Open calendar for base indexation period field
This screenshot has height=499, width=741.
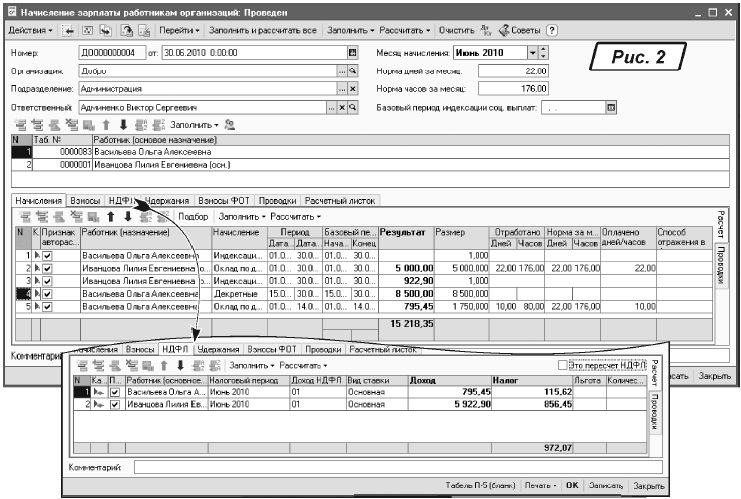click(x=611, y=106)
